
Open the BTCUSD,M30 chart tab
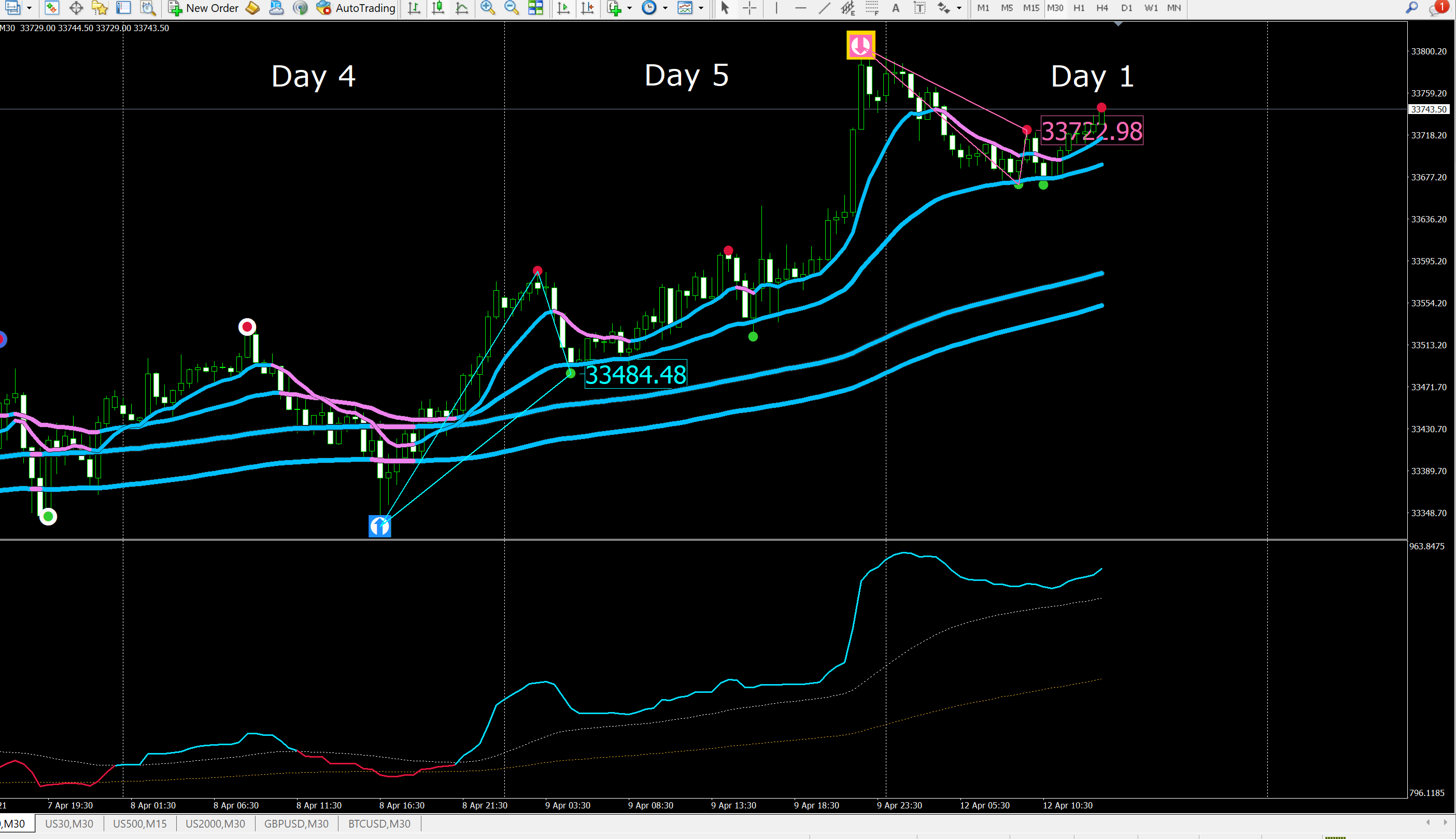pyautogui.click(x=379, y=823)
